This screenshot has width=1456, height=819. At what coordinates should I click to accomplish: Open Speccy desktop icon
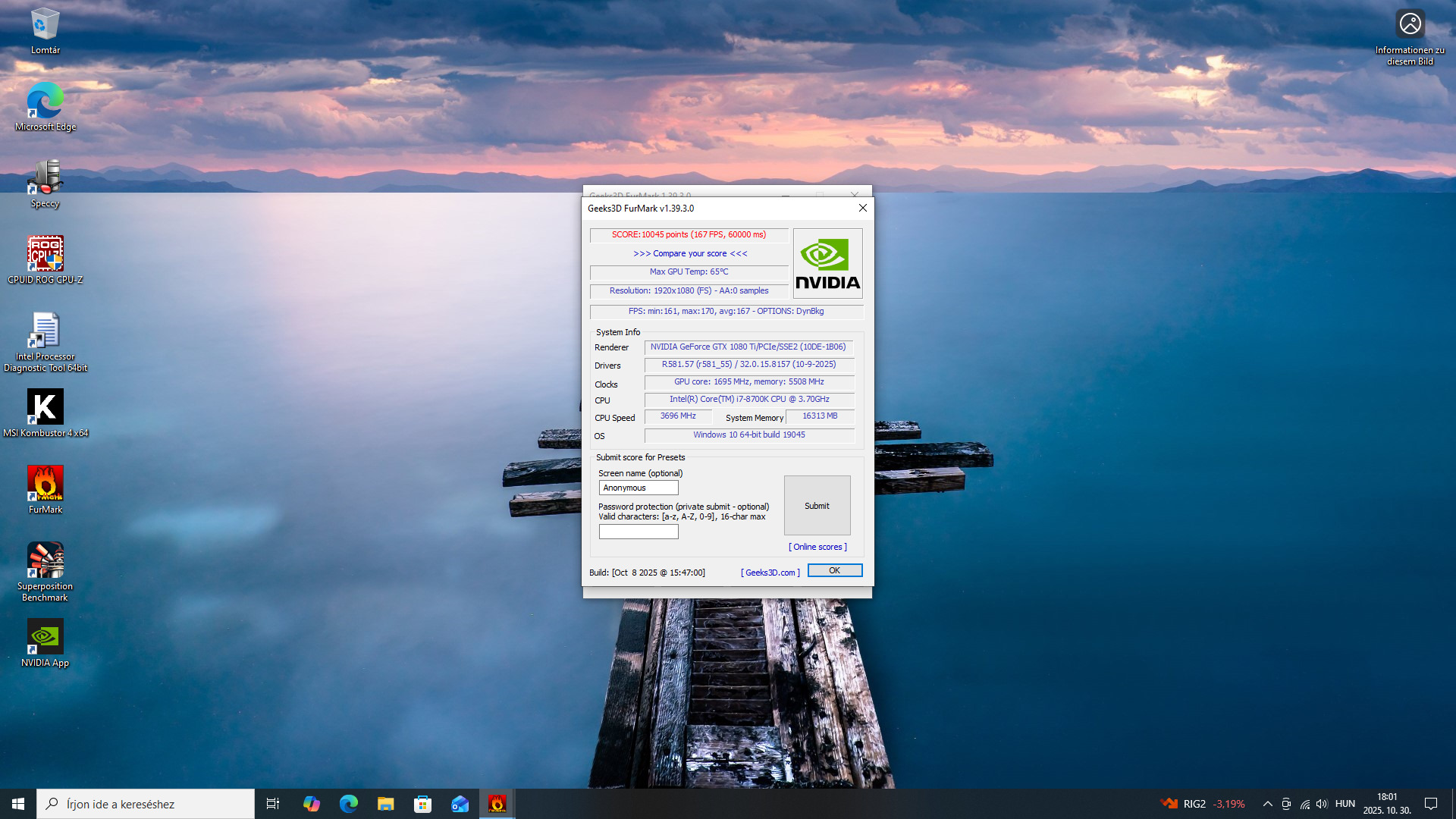[45, 177]
